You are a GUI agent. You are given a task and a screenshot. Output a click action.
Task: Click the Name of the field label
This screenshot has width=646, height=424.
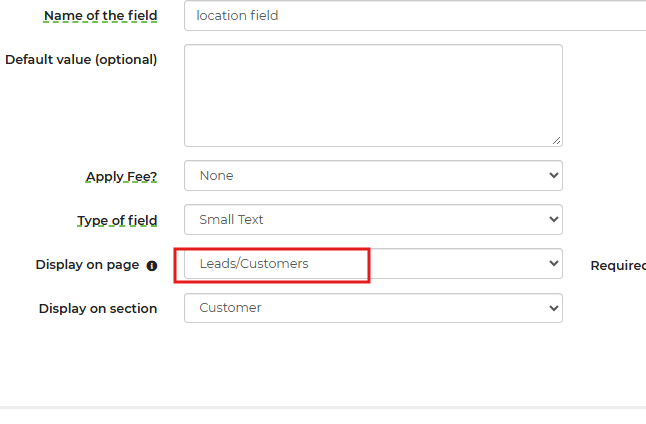click(x=101, y=16)
